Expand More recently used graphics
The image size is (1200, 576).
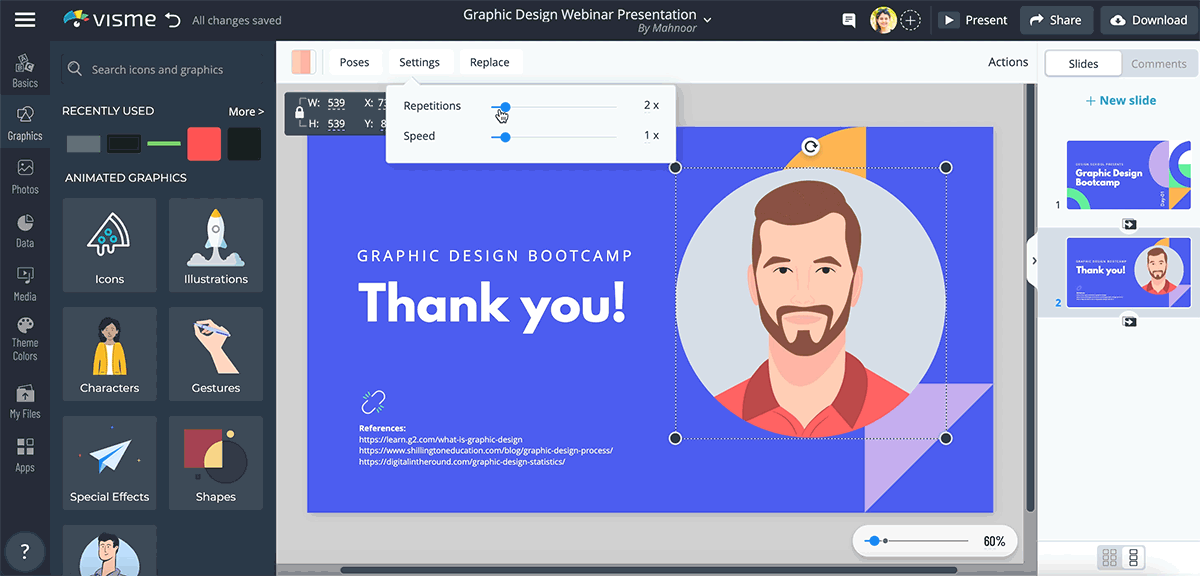pos(246,112)
